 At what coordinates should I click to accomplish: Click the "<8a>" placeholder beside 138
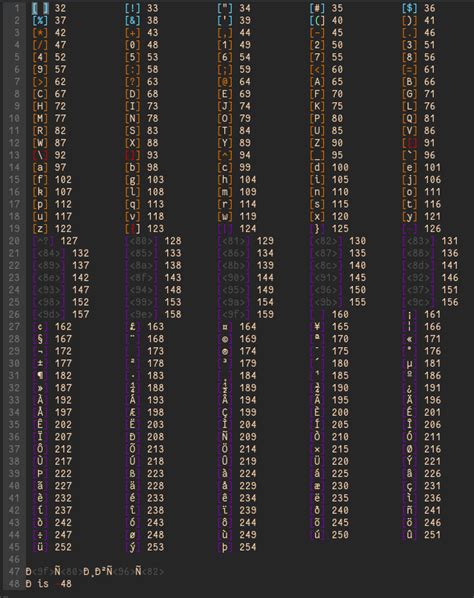[x=141, y=265]
